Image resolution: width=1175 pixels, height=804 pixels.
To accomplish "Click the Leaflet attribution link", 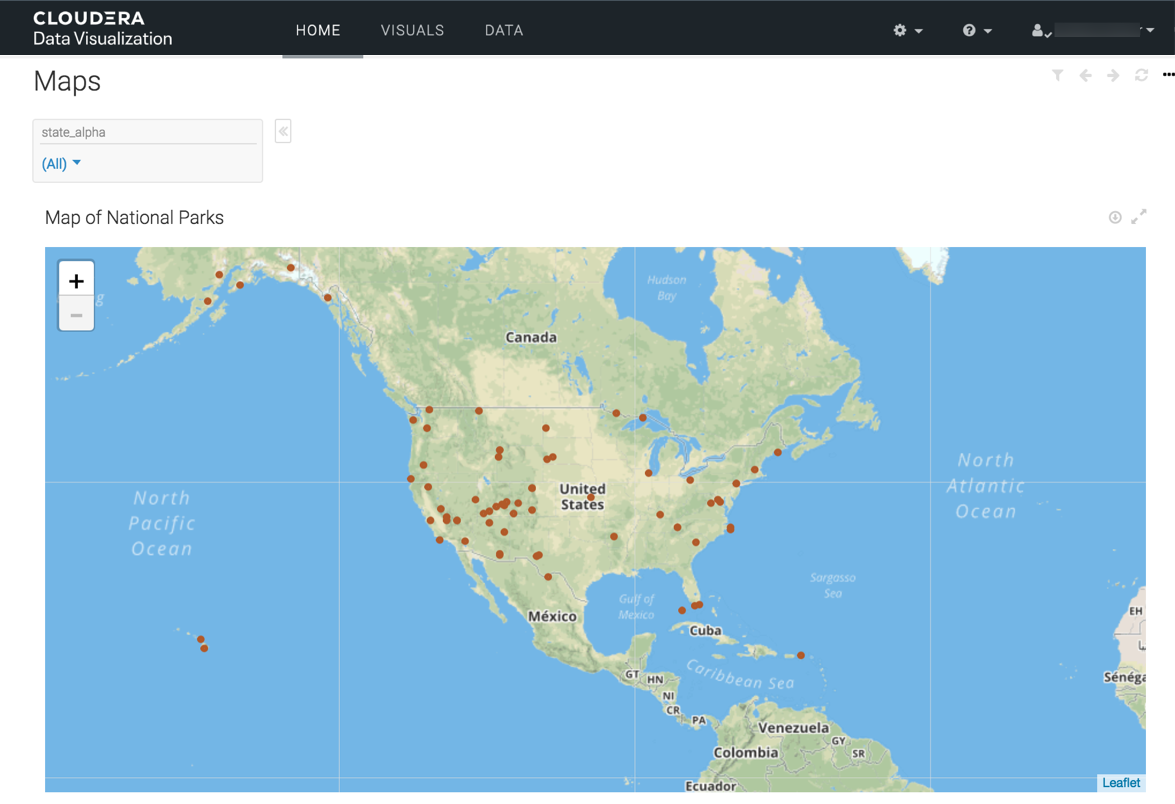I will [1121, 783].
